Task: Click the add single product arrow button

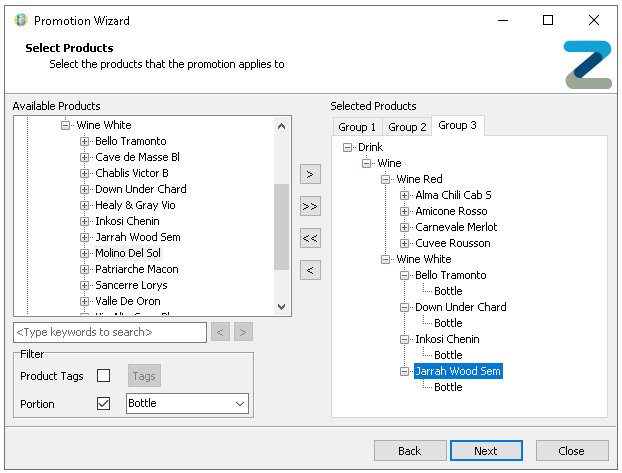Action: coord(310,174)
